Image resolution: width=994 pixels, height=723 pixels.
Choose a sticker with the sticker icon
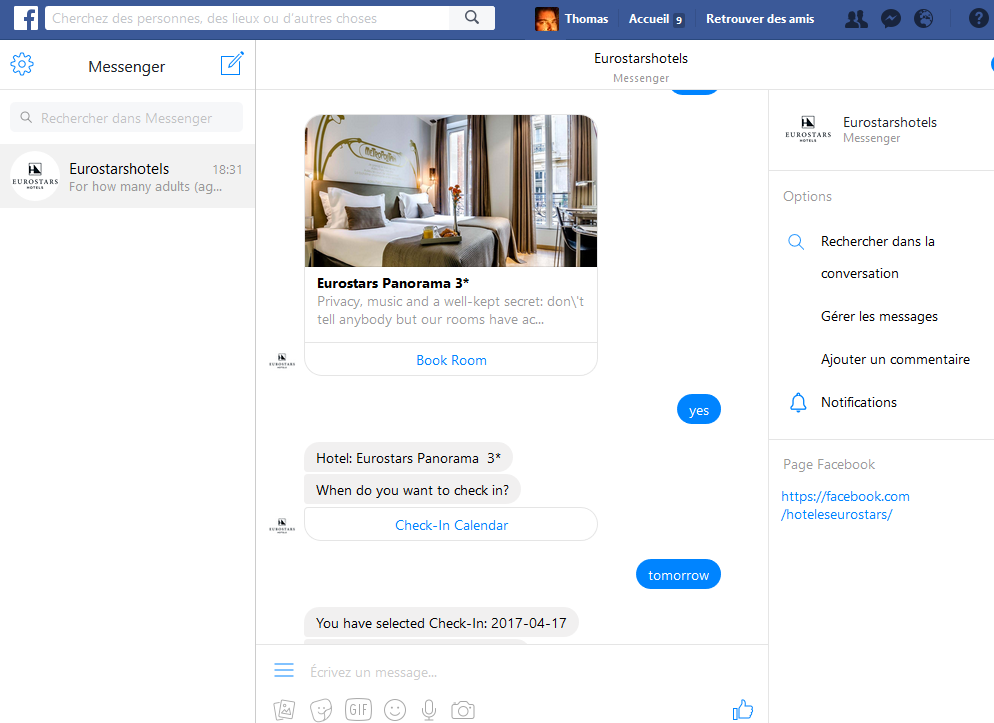(321, 710)
